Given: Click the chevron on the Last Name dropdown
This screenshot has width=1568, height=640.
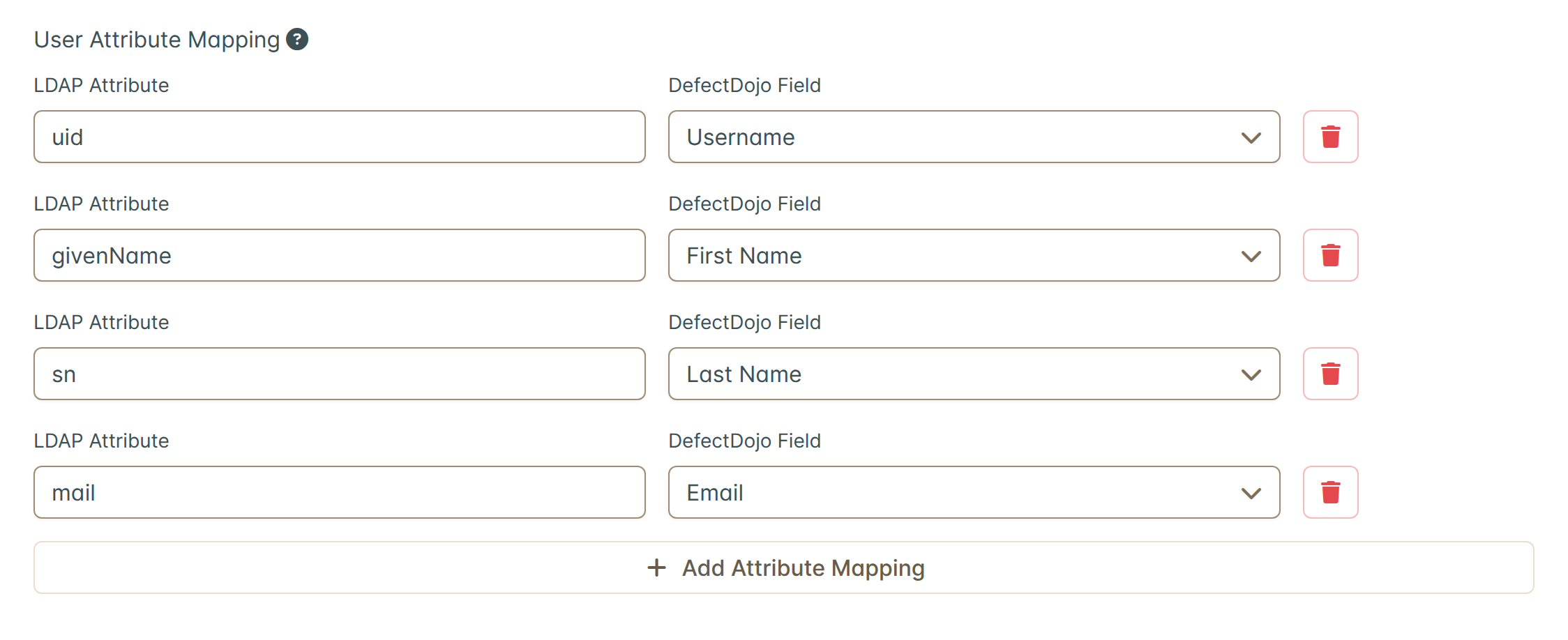Looking at the screenshot, I should (1251, 375).
